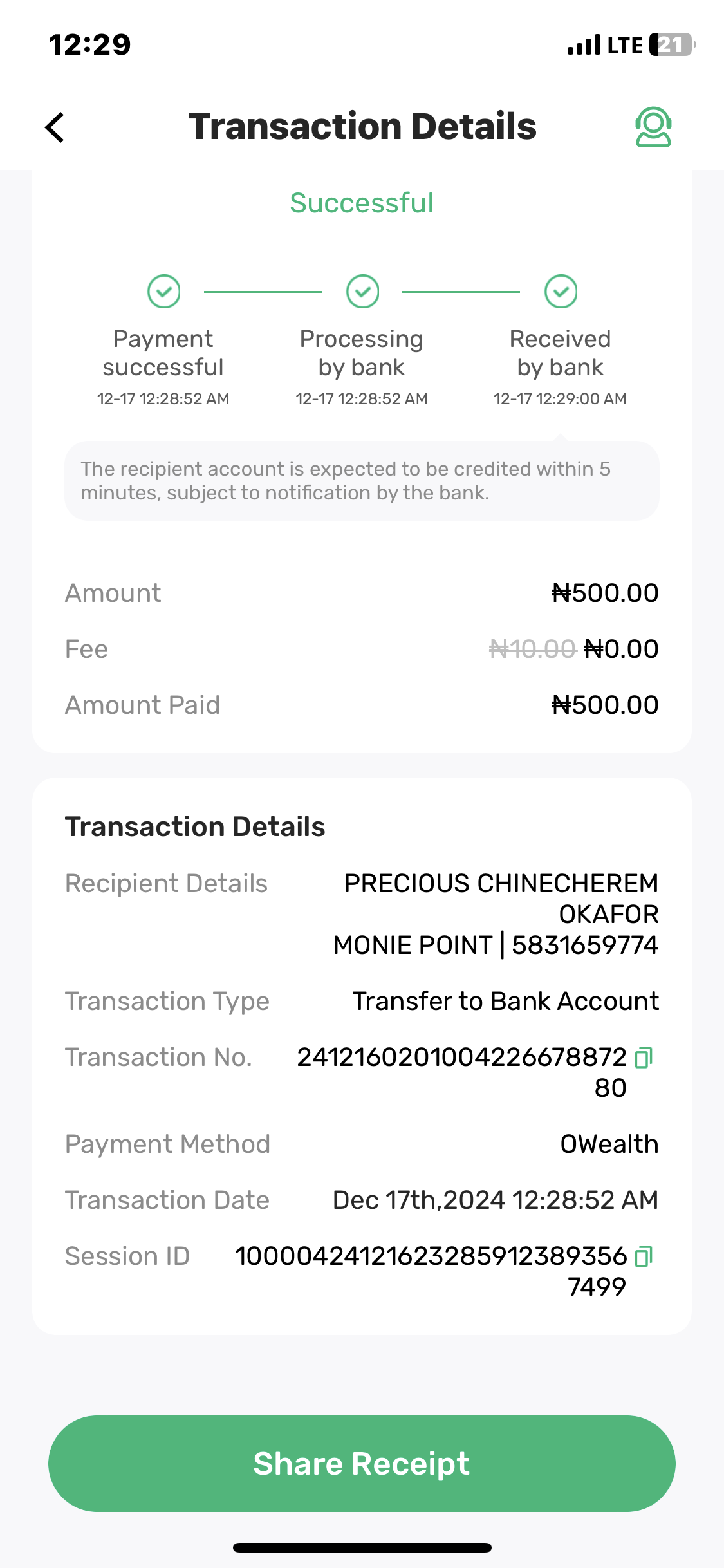The width and height of the screenshot is (724, 1568).
Task: Tap the OWealth payment method value
Action: click(609, 1144)
